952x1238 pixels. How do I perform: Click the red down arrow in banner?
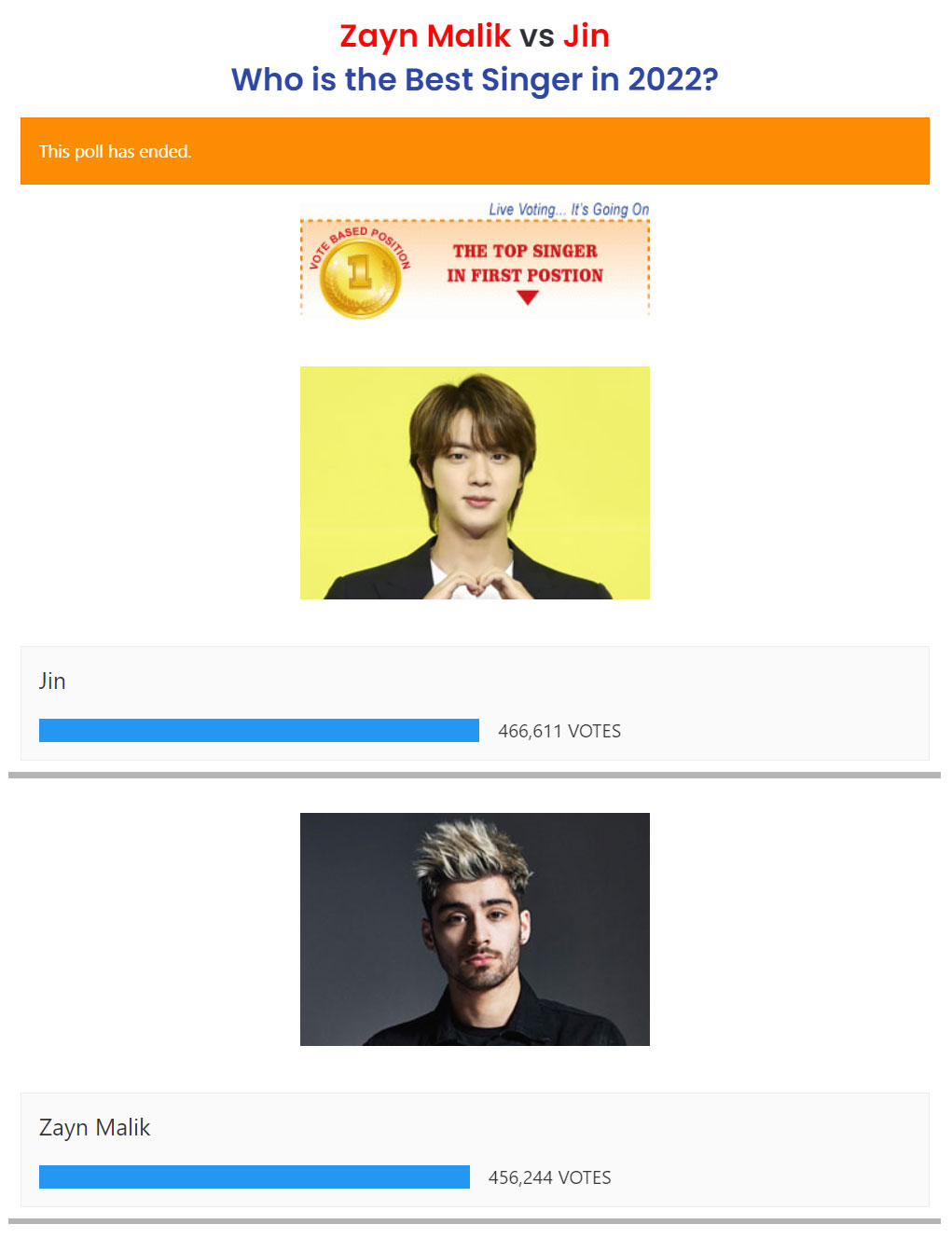click(x=528, y=297)
